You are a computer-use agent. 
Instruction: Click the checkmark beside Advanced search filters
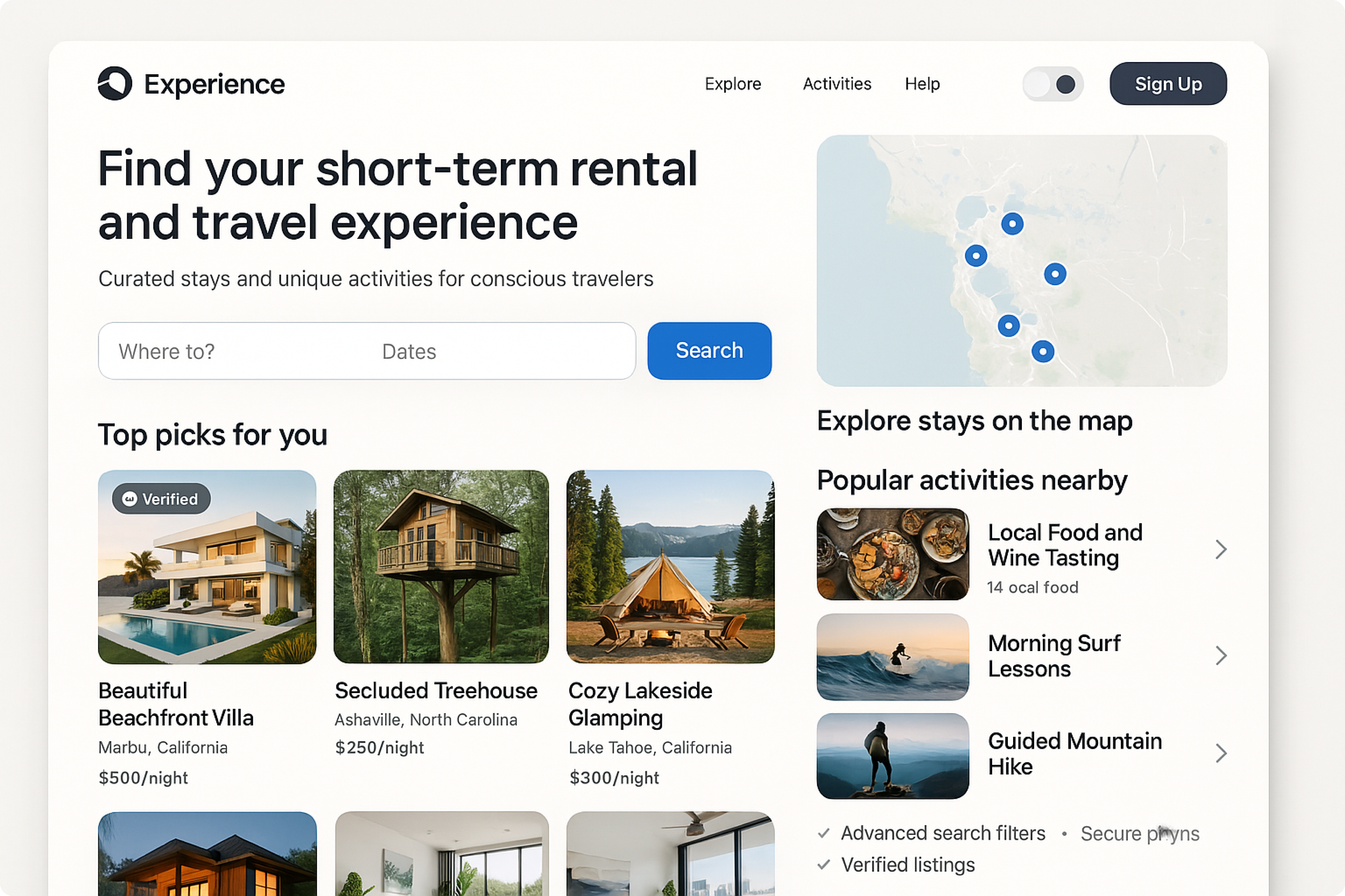coord(824,833)
